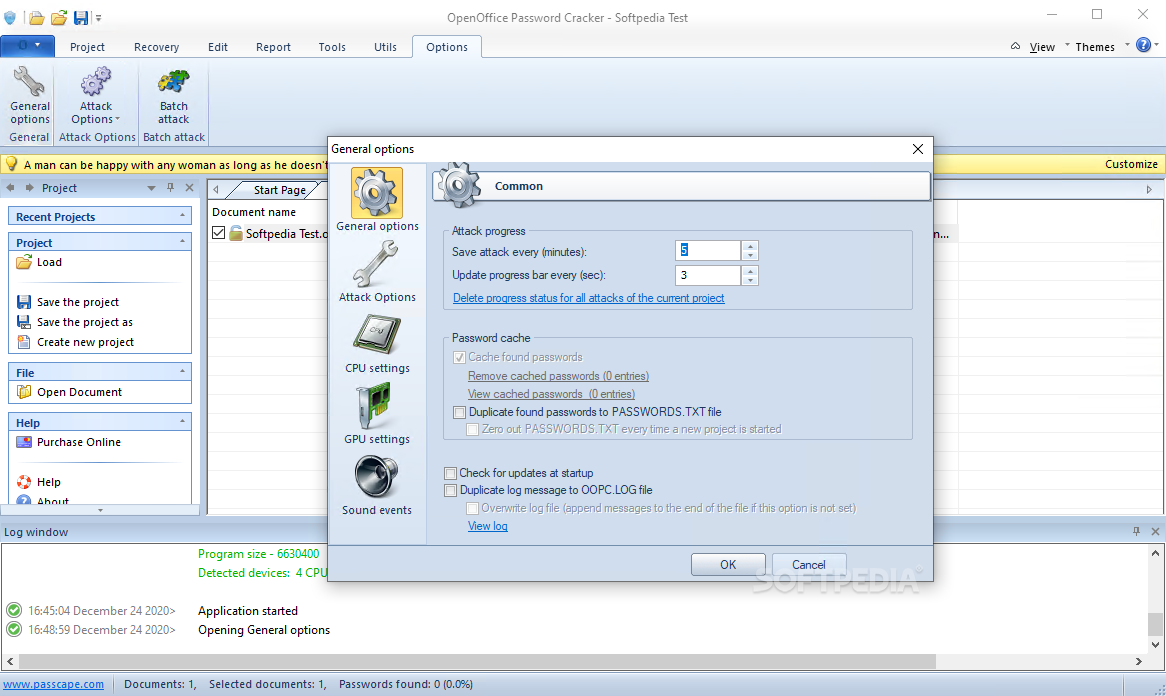Viewport: 1166px width, 696px height.
Task: Increase Save attack every minutes value
Action: [x=750, y=245]
